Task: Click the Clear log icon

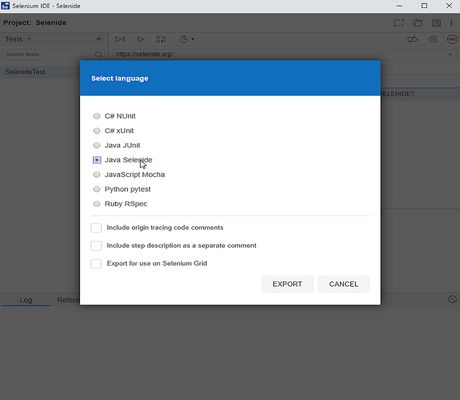Action: pos(452,299)
